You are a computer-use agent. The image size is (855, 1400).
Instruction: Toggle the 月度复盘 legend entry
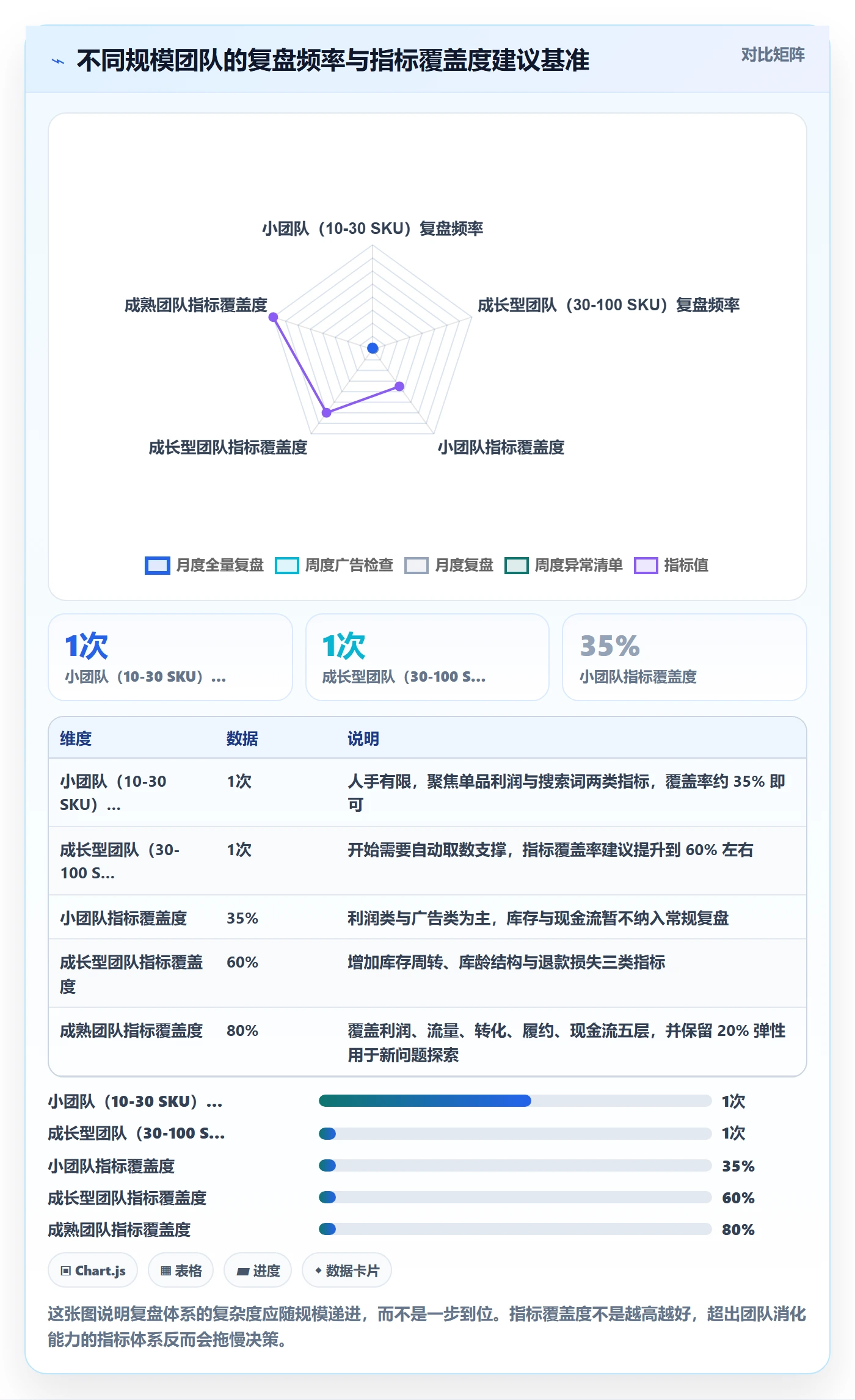[449, 565]
